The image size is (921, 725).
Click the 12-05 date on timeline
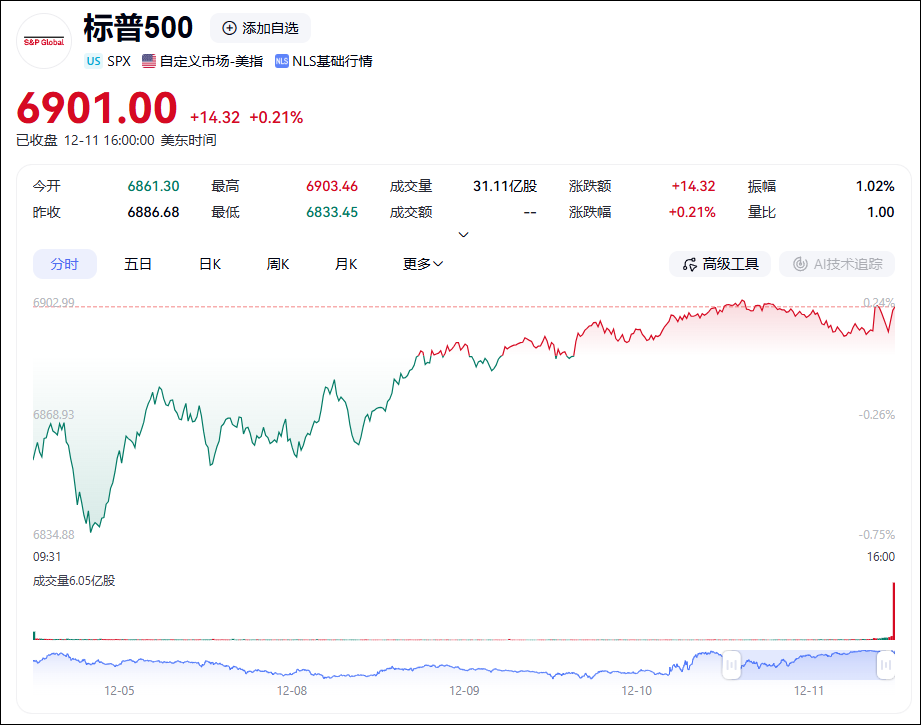pyautogui.click(x=119, y=691)
